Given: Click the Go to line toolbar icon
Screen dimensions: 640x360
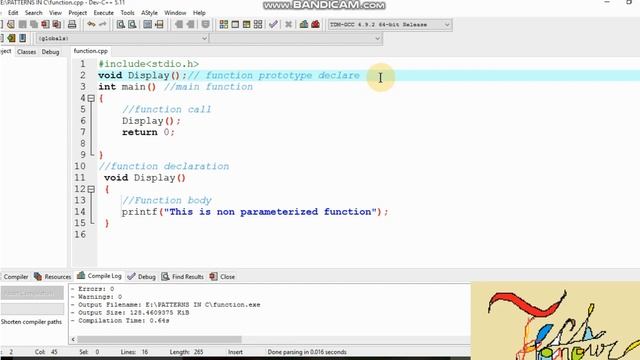Looking at the screenshot, I should [x=159, y=24].
